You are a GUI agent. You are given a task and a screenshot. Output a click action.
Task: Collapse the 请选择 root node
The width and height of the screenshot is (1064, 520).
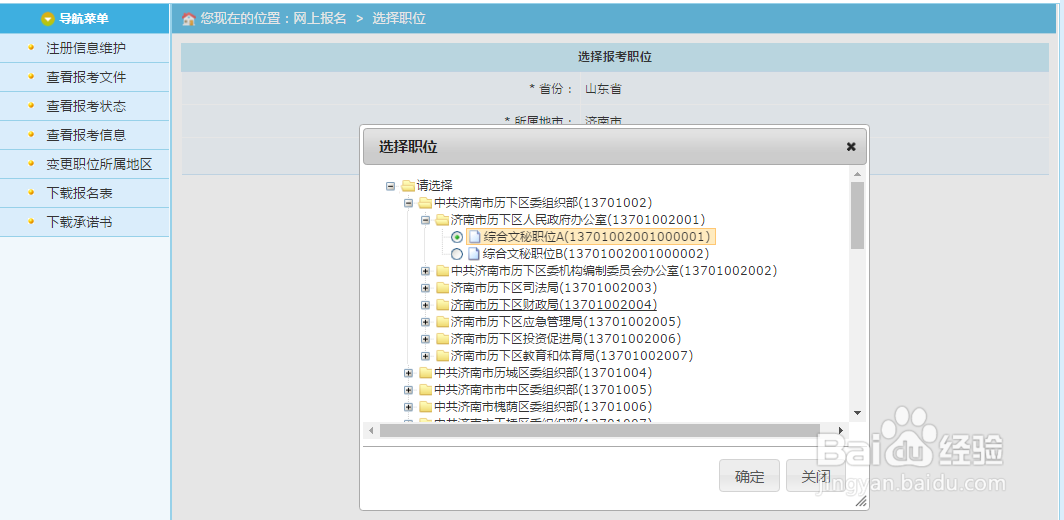tap(390, 185)
